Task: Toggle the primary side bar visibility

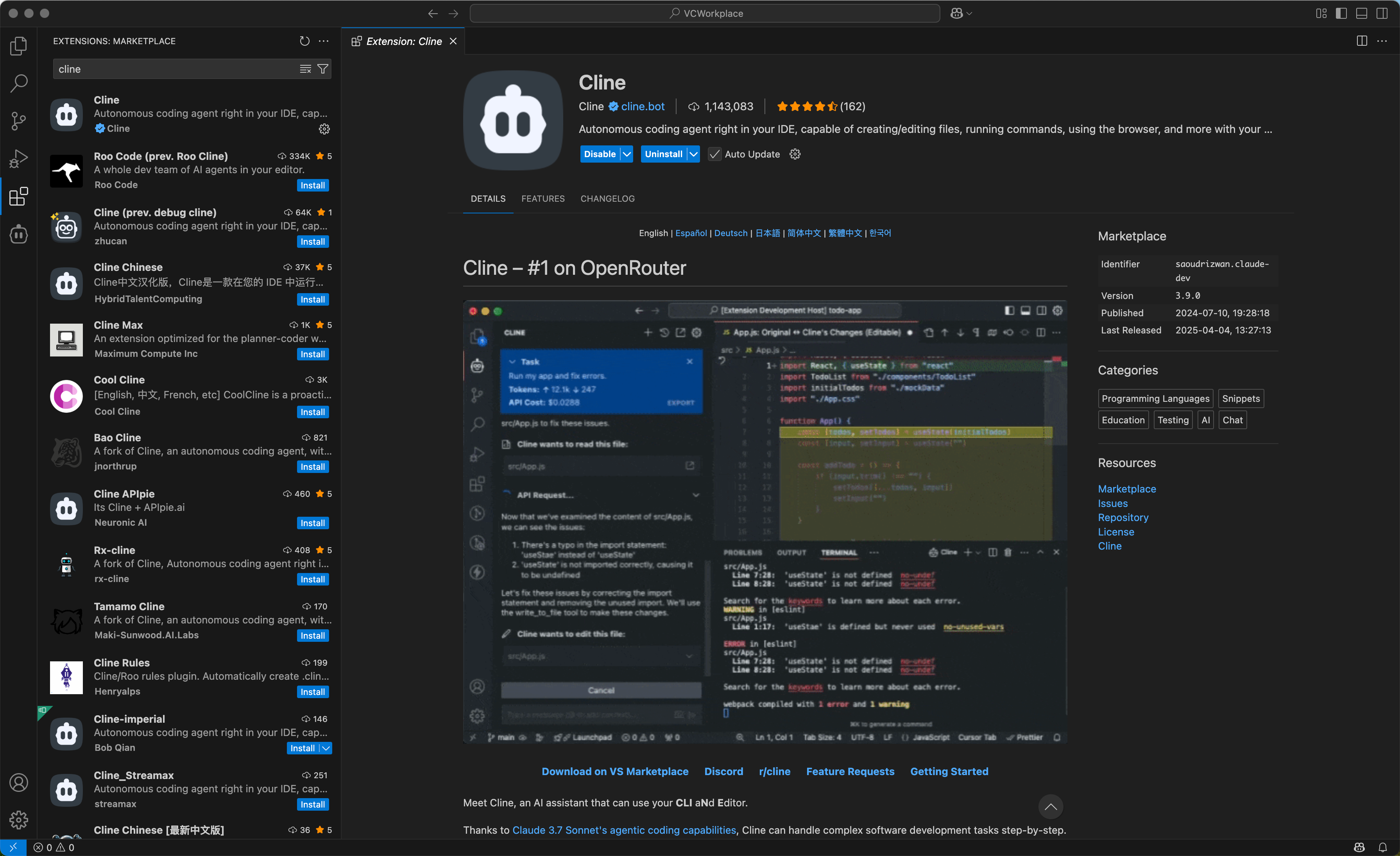Action: [x=1341, y=13]
